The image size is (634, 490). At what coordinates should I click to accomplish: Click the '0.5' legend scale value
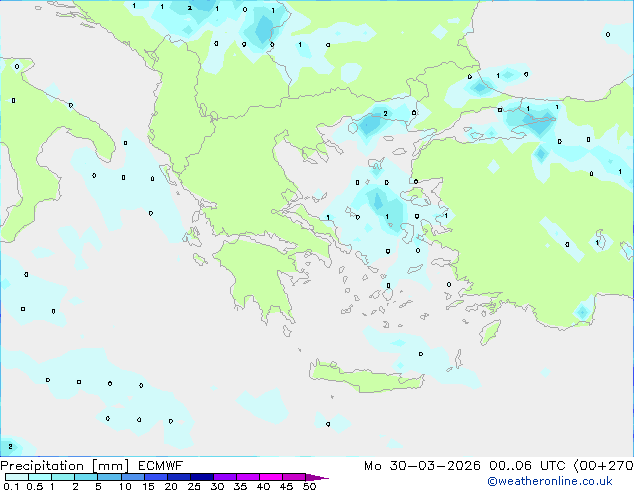tap(35, 486)
